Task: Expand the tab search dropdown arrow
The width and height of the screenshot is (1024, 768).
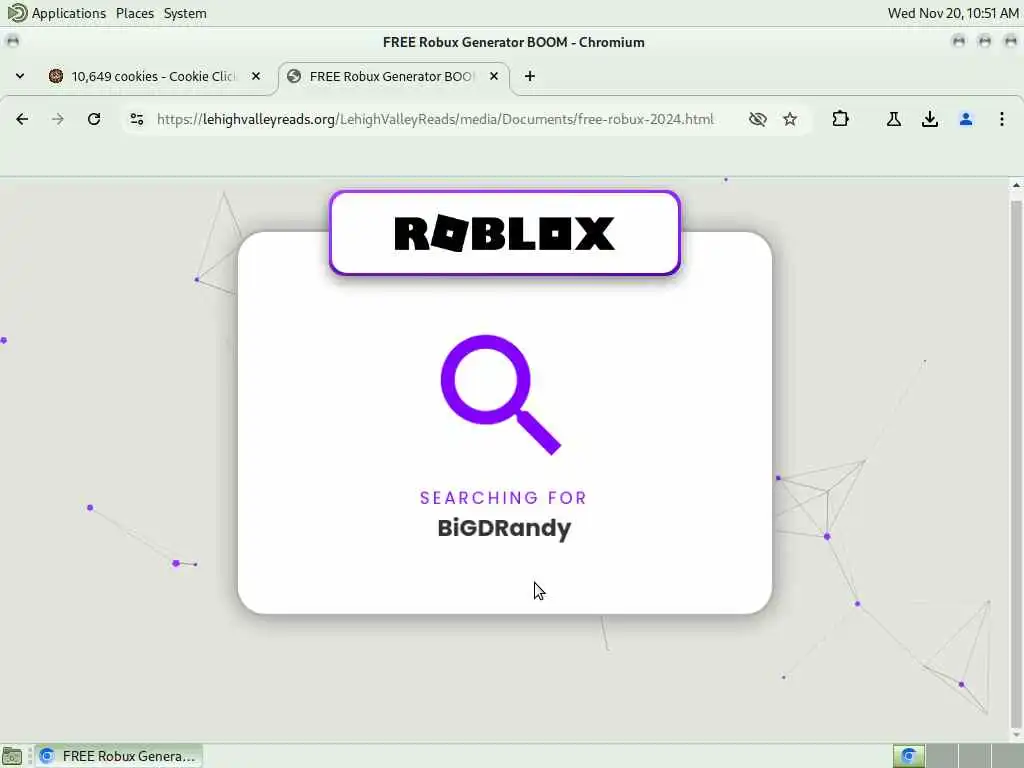Action: (20, 76)
